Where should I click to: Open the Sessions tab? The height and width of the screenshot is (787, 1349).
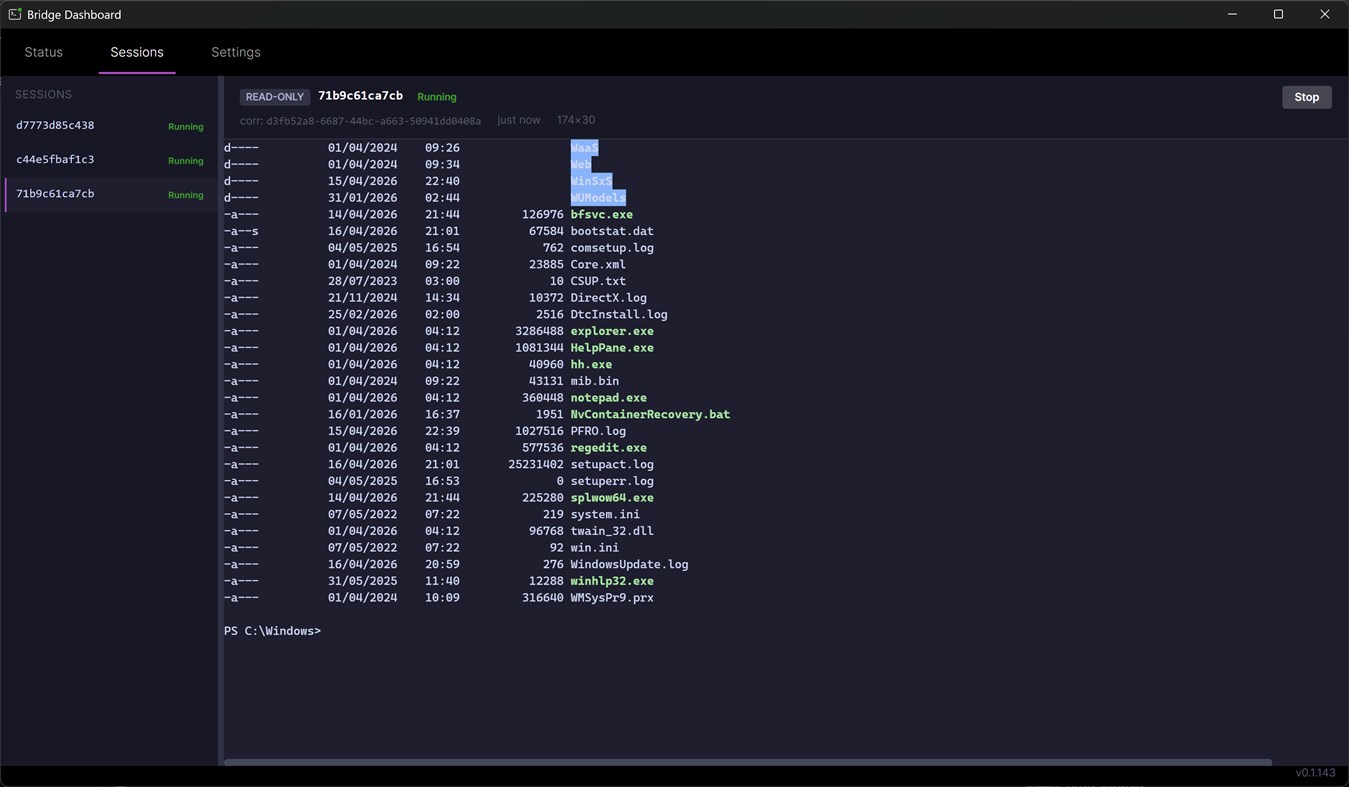coord(137,52)
